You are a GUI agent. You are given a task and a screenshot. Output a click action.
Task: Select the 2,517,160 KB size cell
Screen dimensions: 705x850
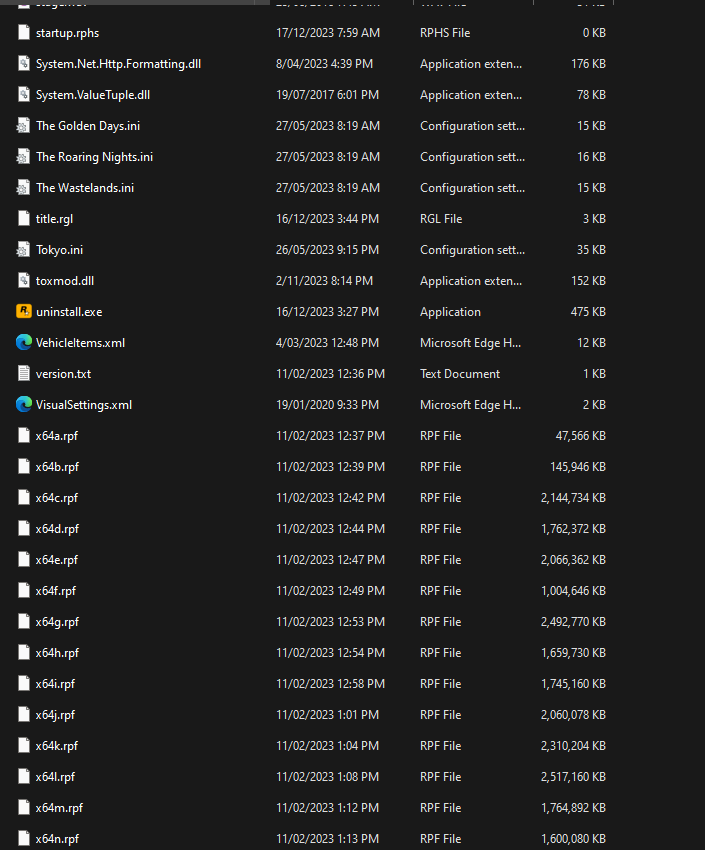573,777
